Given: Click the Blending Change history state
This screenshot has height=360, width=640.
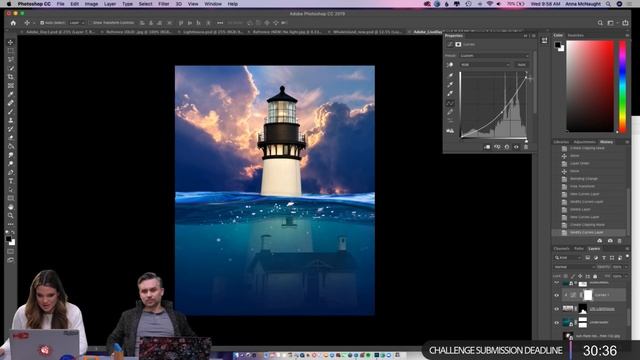Looking at the screenshot, I should (584, 179).
